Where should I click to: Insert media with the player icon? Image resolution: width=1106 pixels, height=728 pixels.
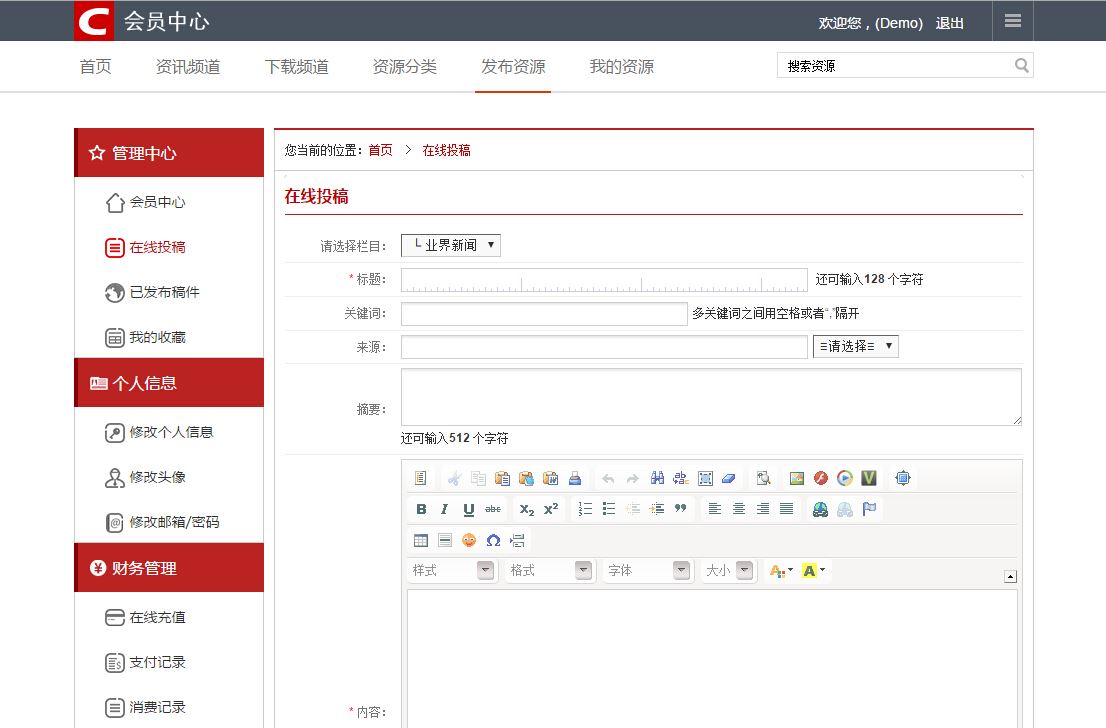[844, 478]
